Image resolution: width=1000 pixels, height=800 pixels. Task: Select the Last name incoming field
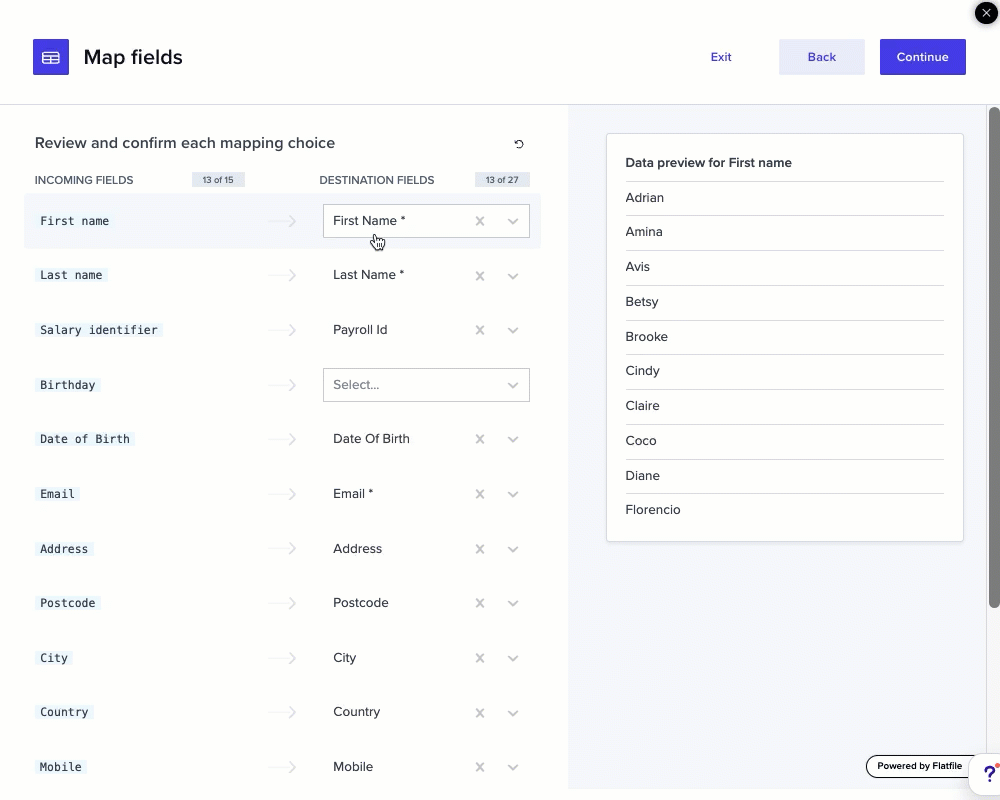71,275
